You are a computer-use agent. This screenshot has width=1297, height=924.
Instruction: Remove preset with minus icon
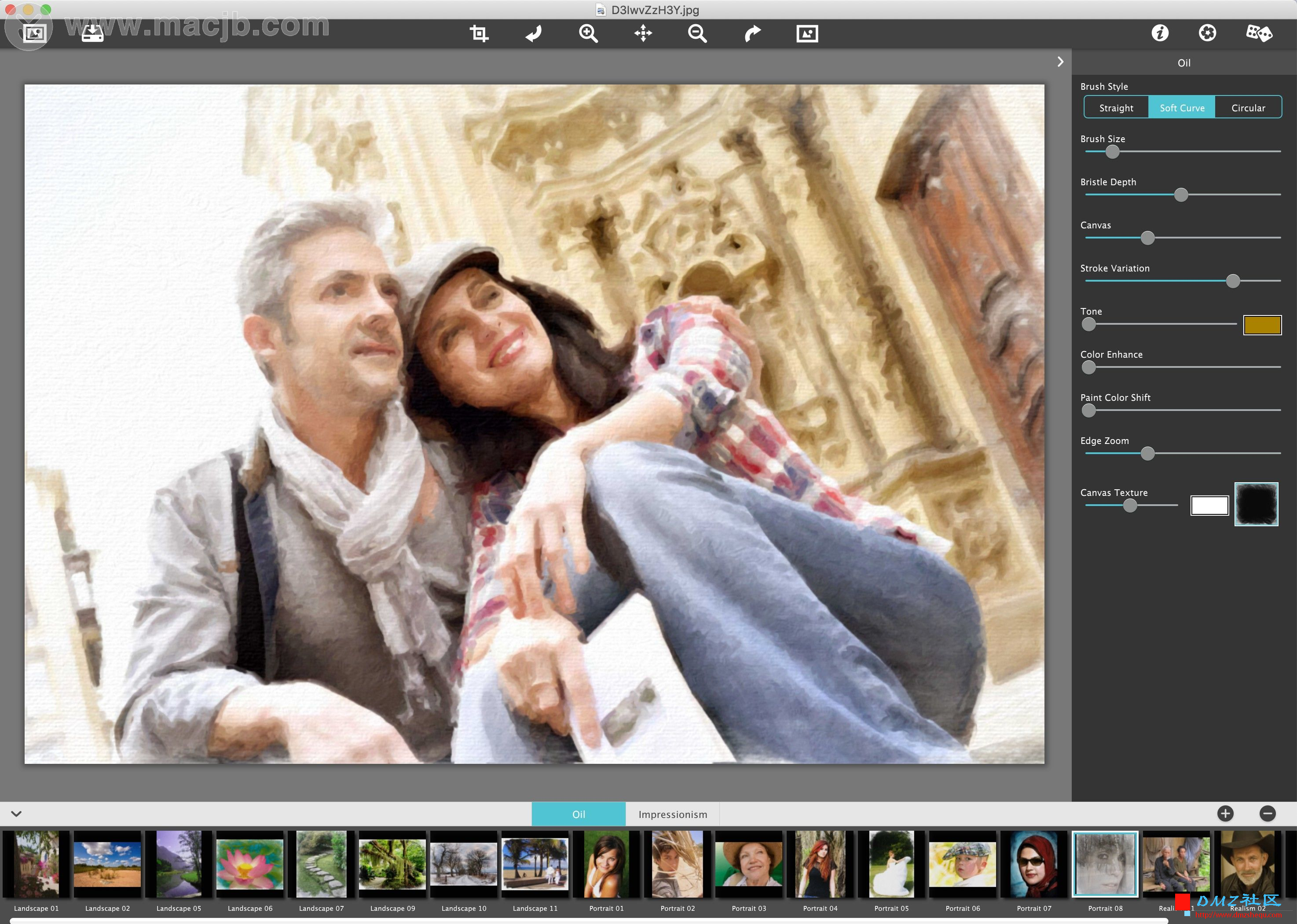(x=1268, y=814)
